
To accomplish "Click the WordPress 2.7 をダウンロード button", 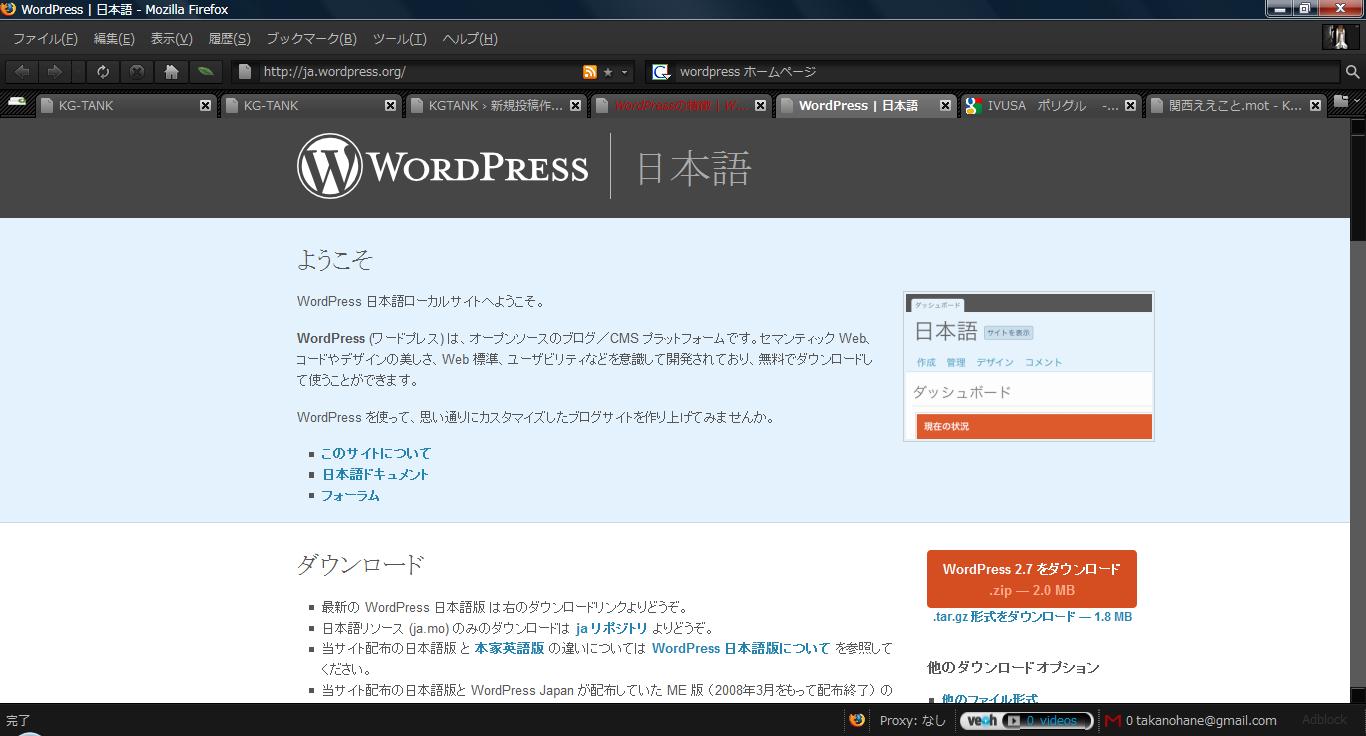I will click(x=1031, y=579).
